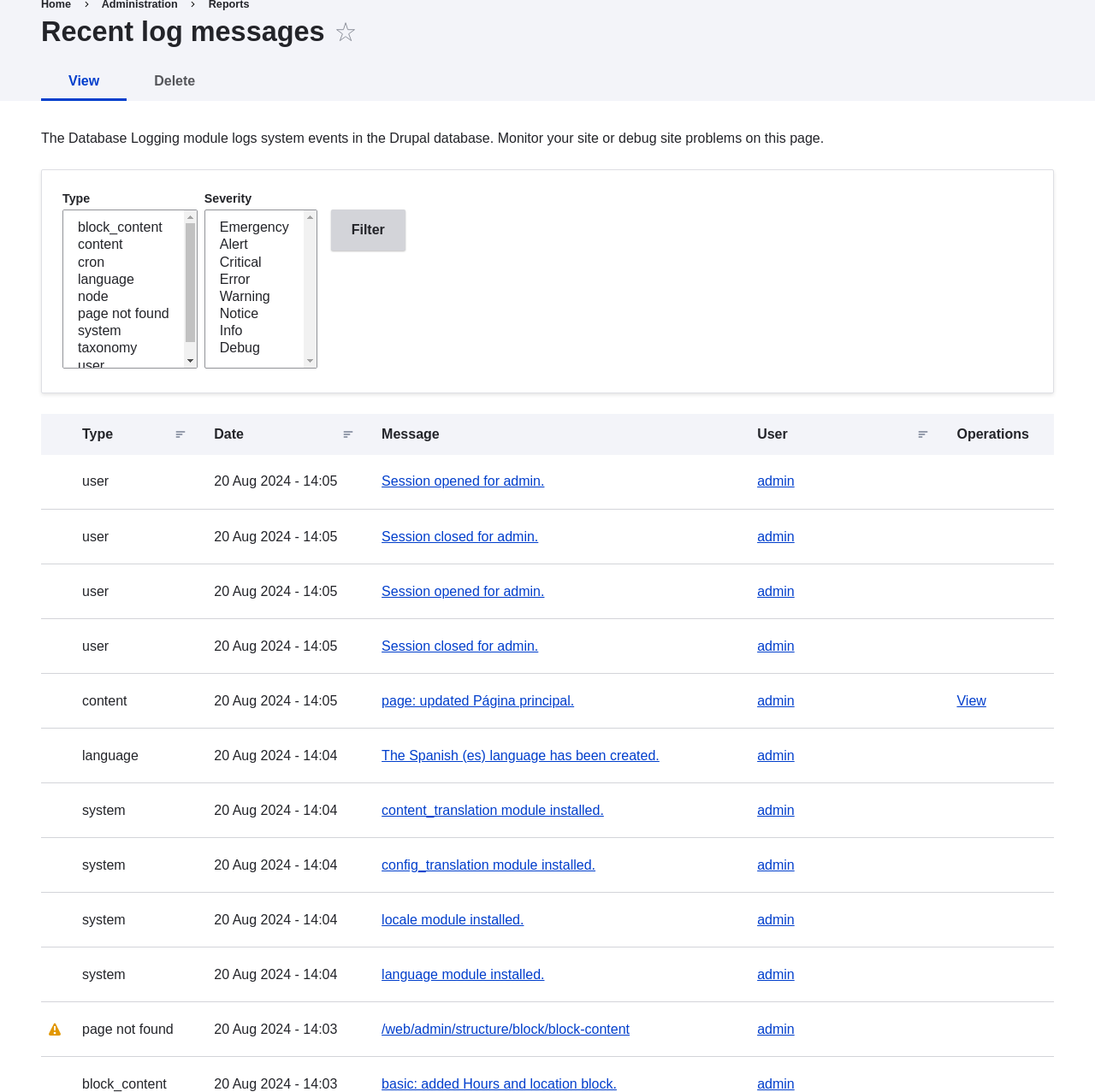Viewport: 1095px width, 1092px height.
Task: Click Type column header text
Action: (98, 434)
